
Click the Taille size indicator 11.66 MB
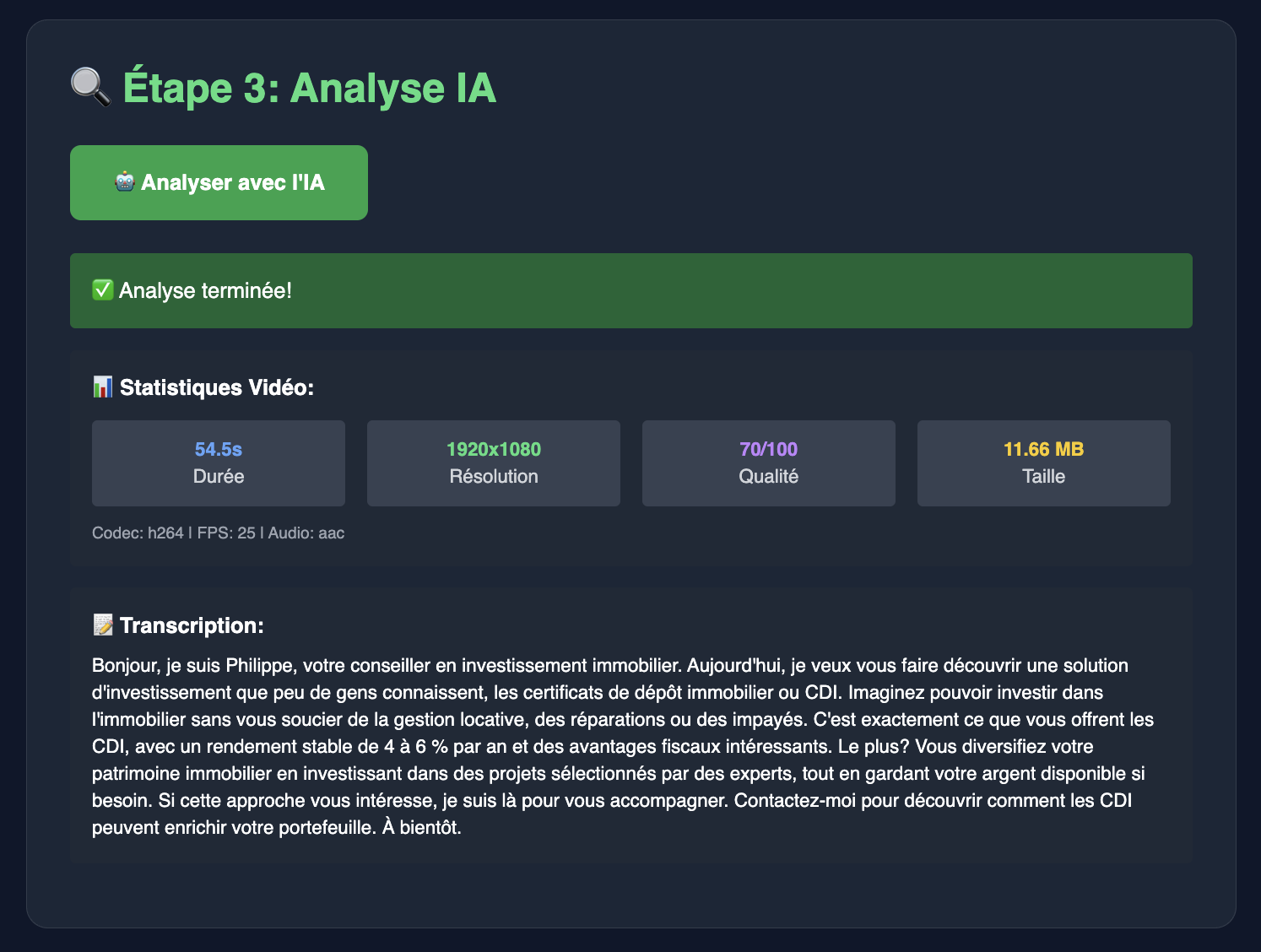(x=1043, y=449)
